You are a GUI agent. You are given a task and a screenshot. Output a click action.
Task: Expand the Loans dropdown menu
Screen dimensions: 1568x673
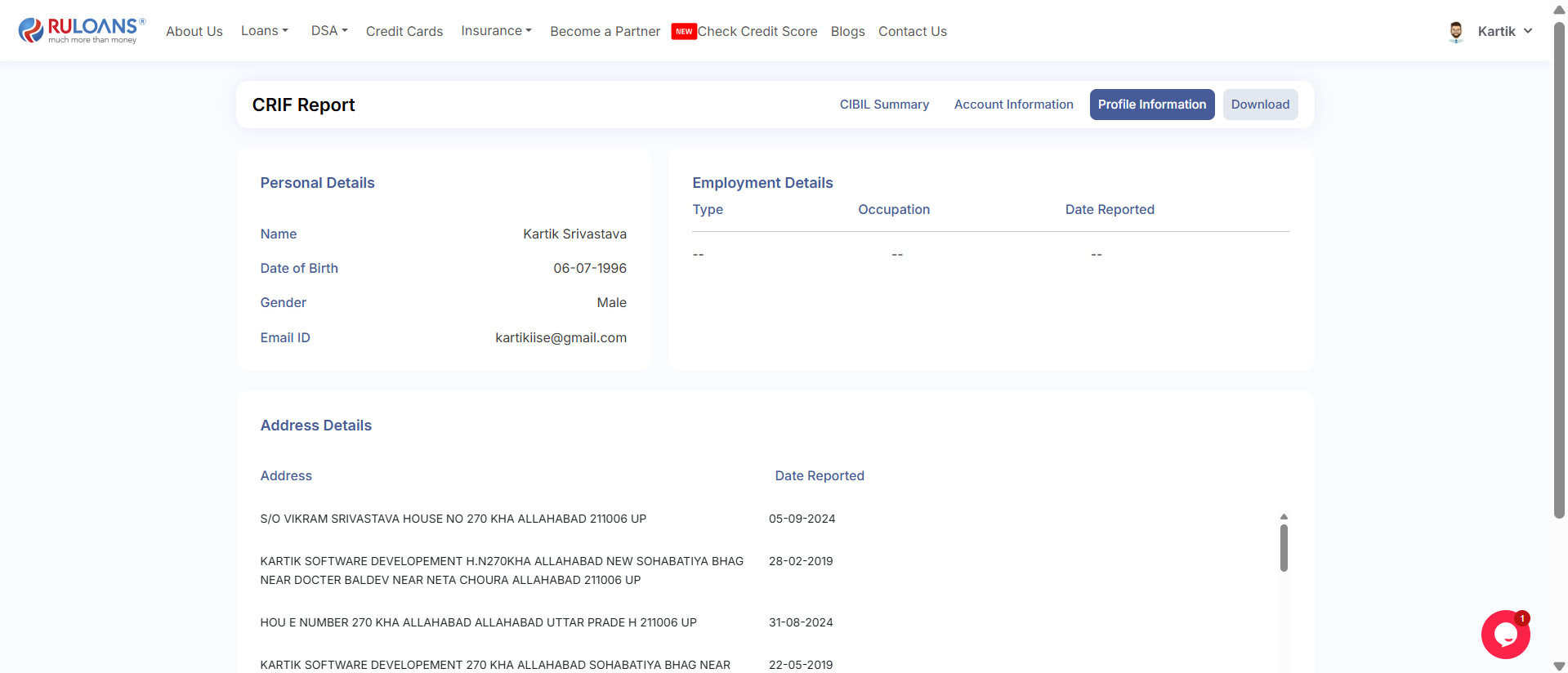point(264,31)
